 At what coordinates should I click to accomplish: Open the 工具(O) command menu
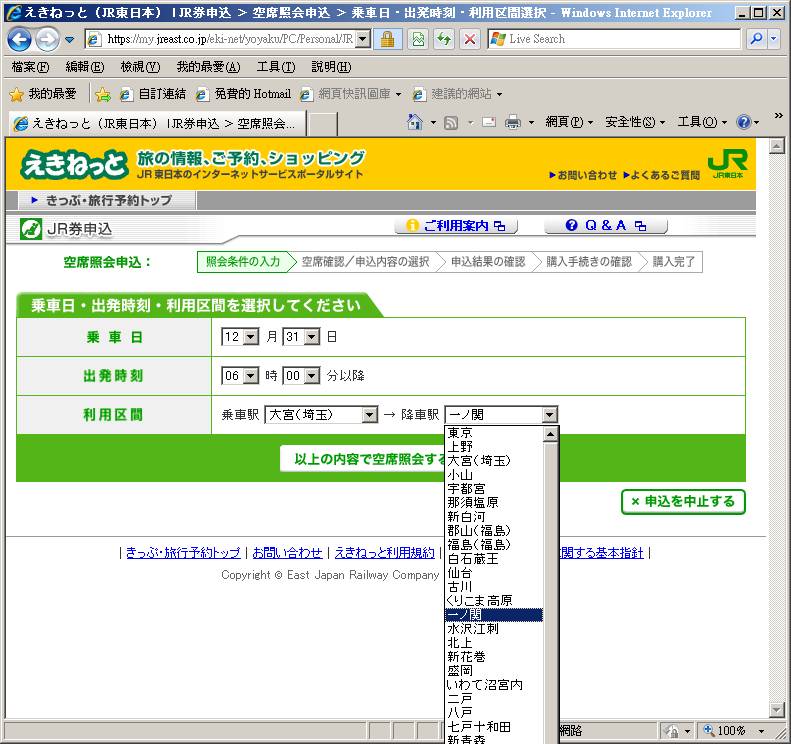pos(702,122)
